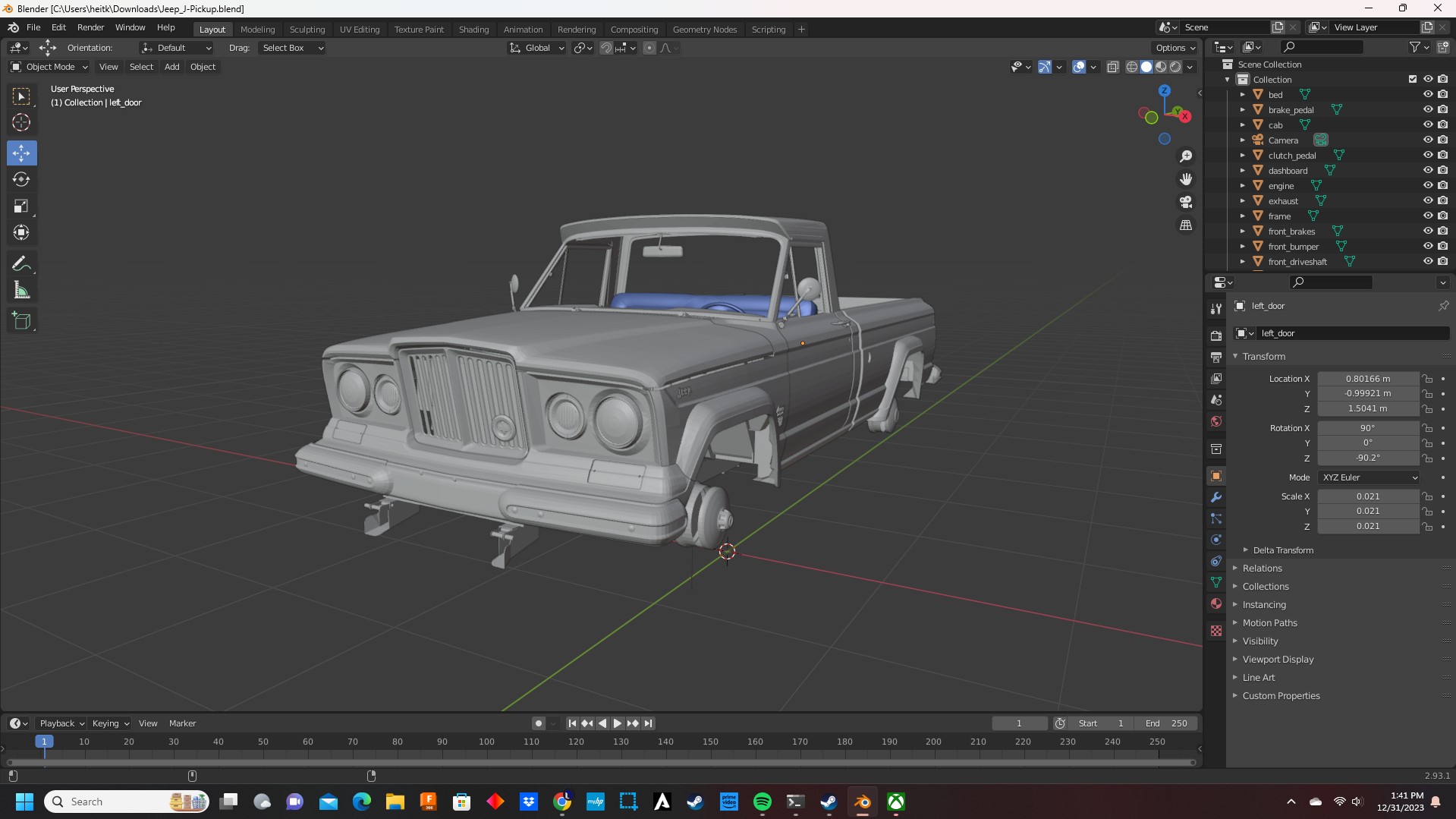
Task: Click the Location X value field
Action: pos(1367,379)
